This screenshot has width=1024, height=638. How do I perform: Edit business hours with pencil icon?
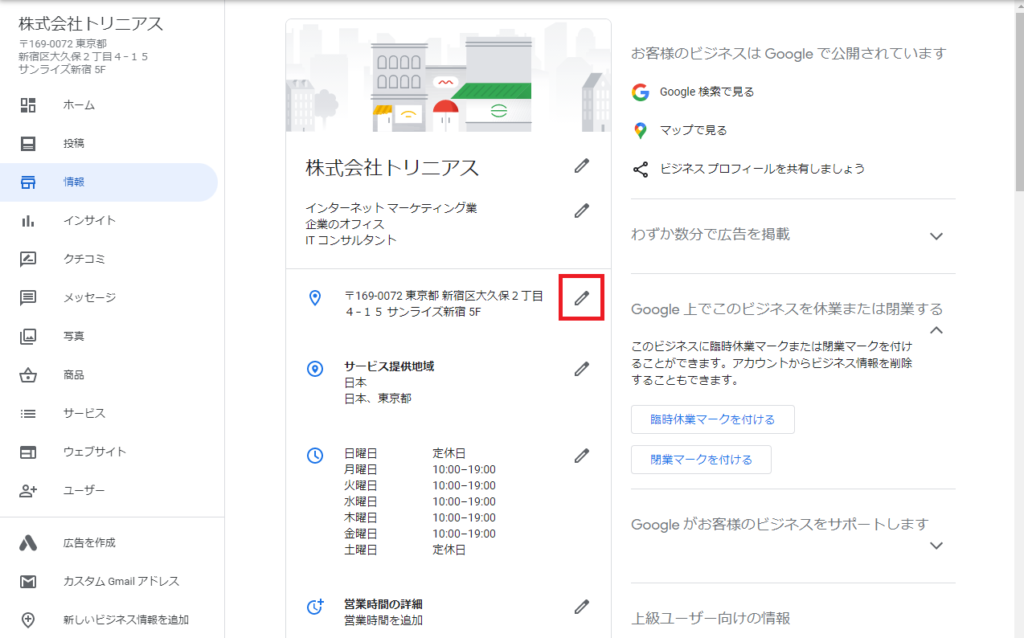pos(581,456)
